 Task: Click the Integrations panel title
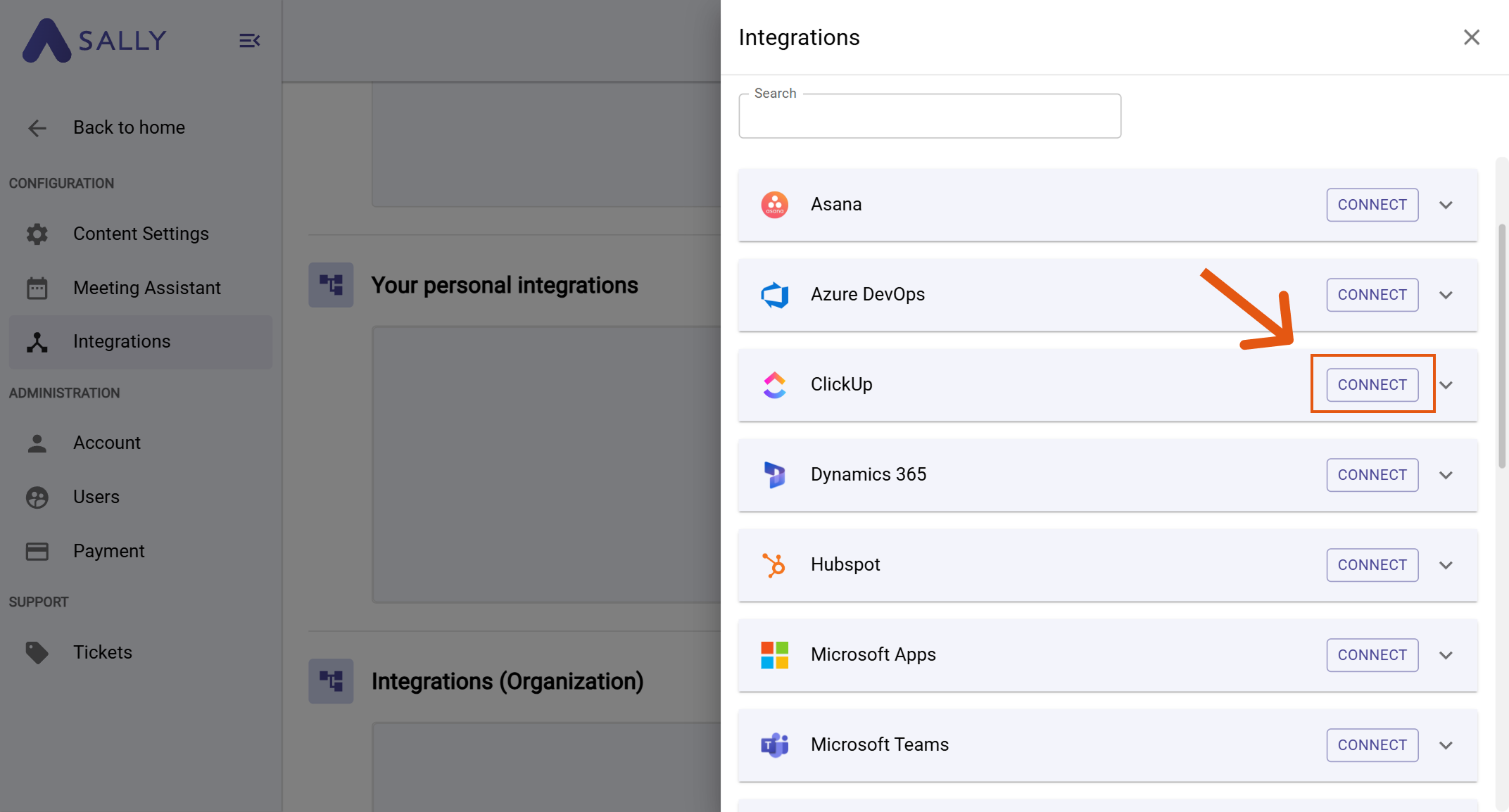point(799,37)
